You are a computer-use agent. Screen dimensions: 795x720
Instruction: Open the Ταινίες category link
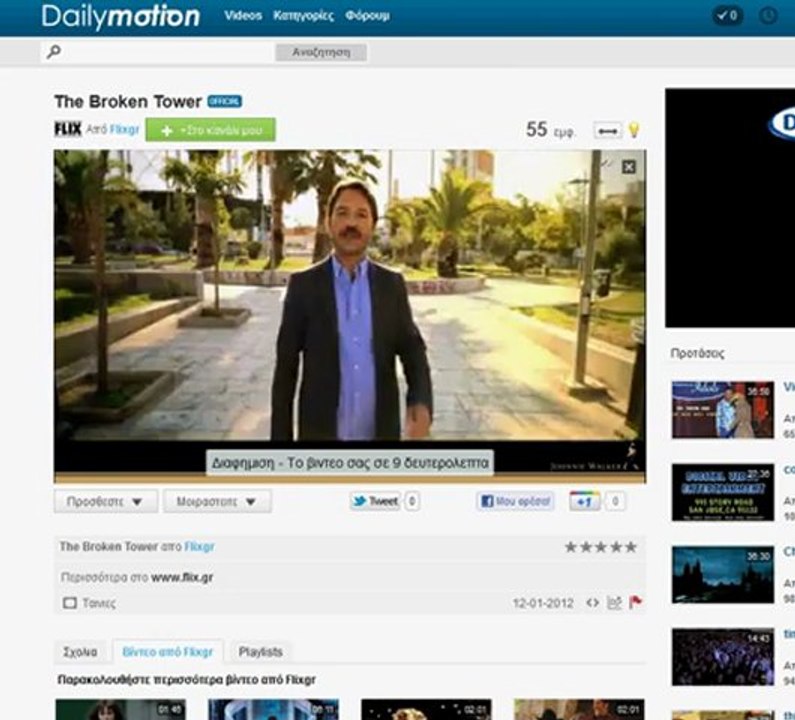99,603
